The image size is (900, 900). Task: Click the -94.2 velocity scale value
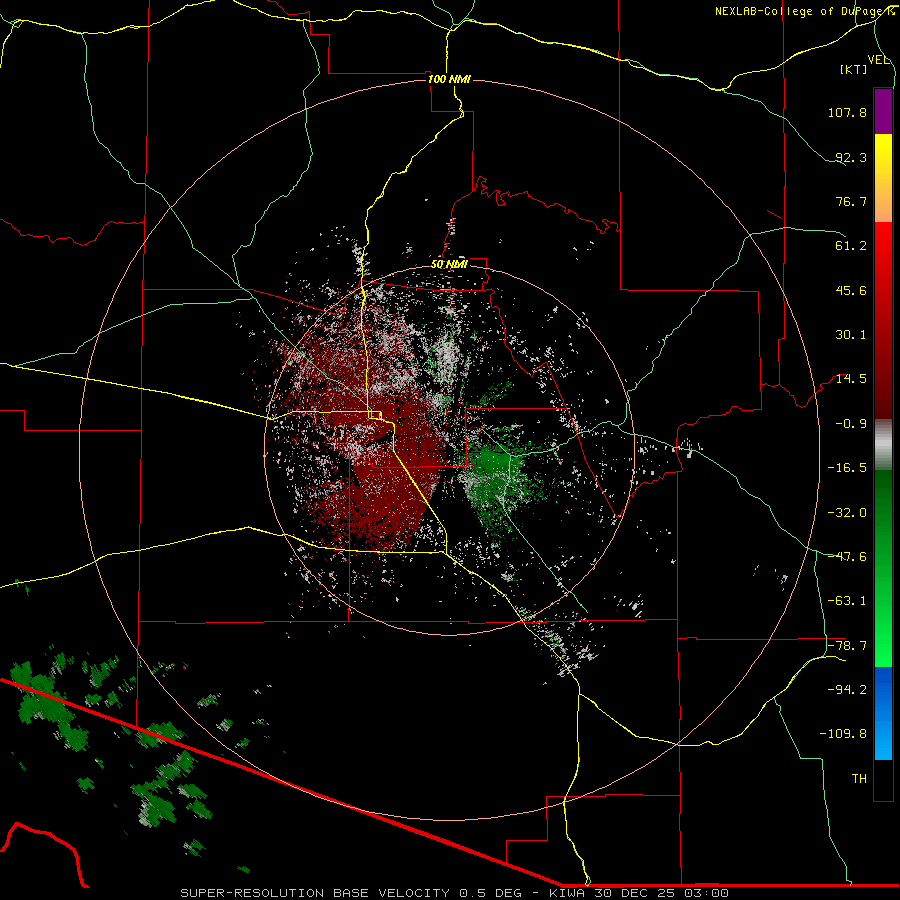tap(847, 689)
